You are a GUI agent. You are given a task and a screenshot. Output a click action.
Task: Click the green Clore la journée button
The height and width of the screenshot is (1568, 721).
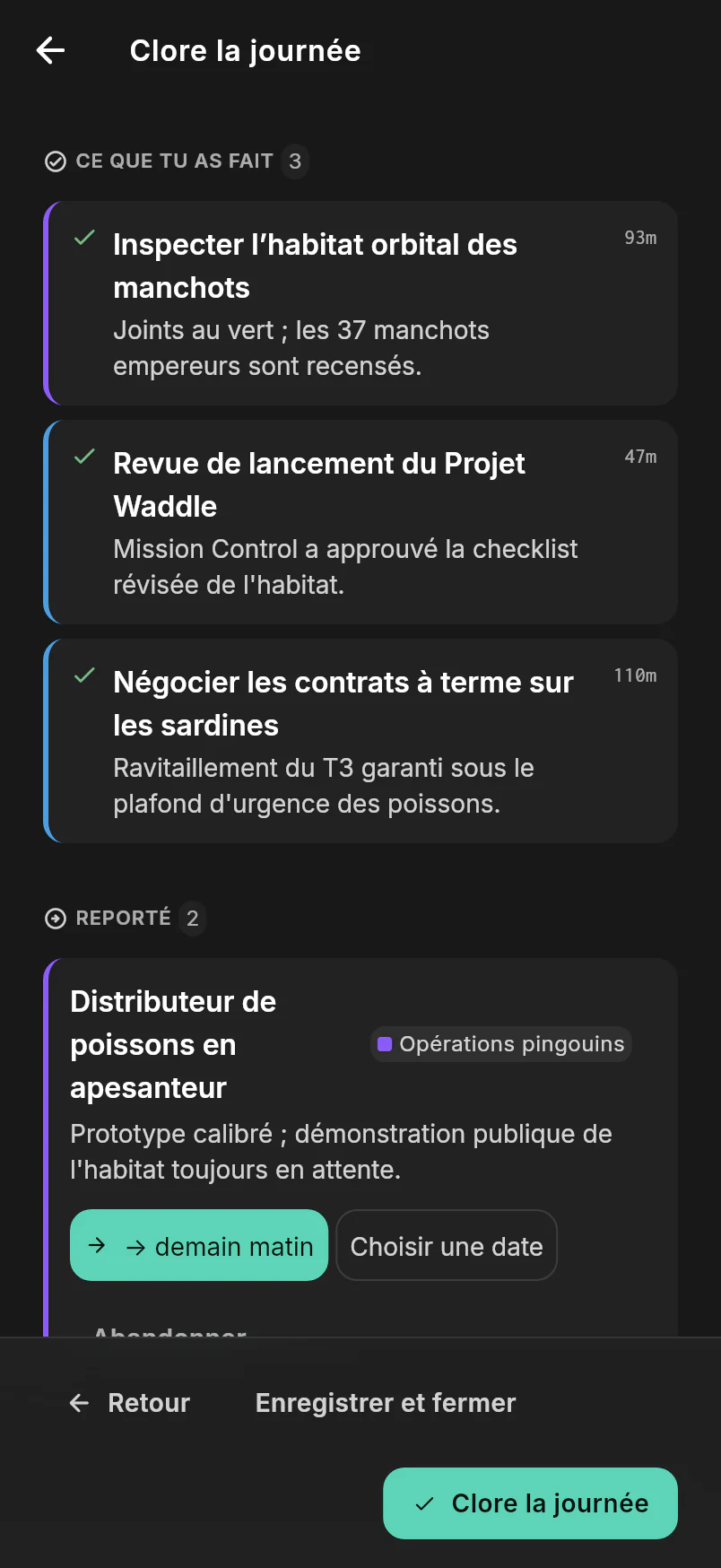pyautogui.click(x=530, y=1503)
